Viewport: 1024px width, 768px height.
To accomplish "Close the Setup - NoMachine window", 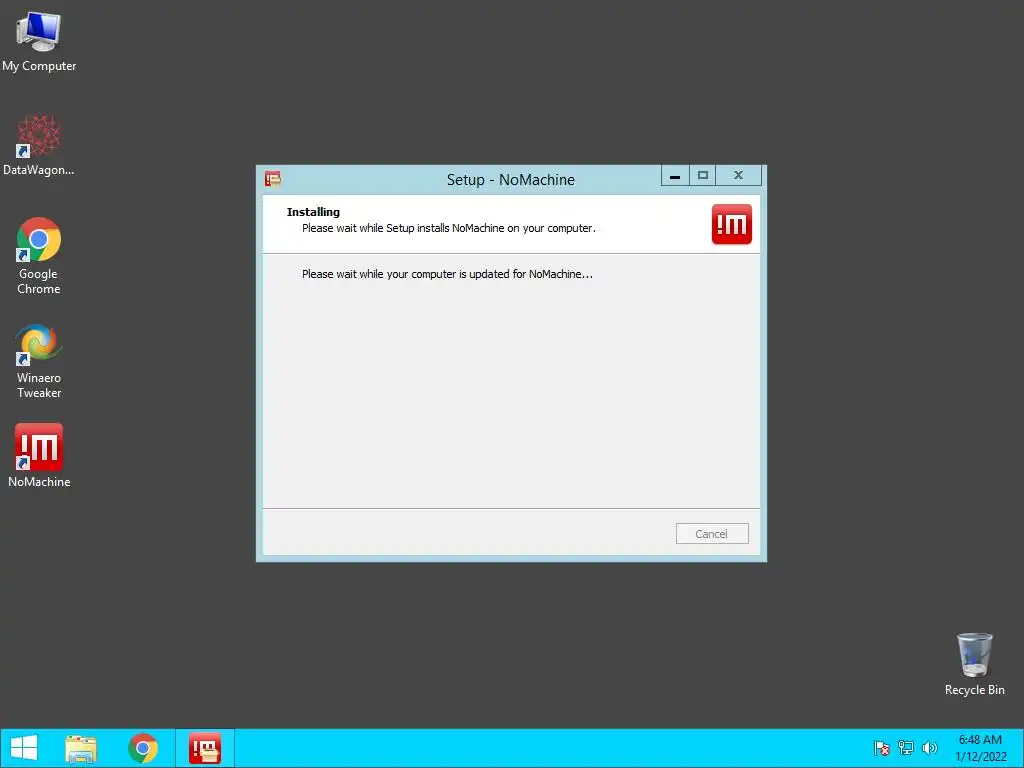I will tap(739, 176).
